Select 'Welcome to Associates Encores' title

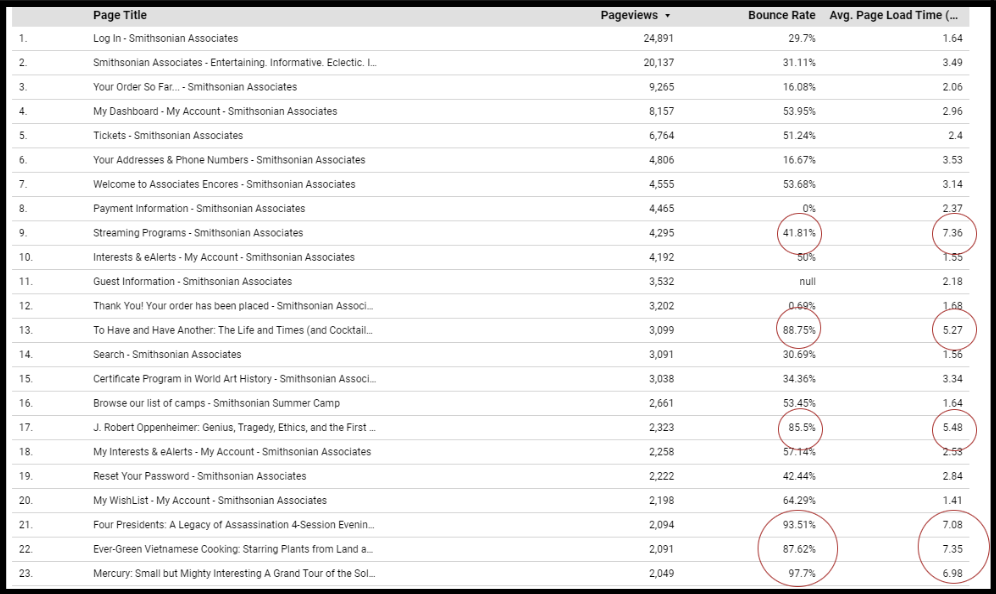[224, 184]
